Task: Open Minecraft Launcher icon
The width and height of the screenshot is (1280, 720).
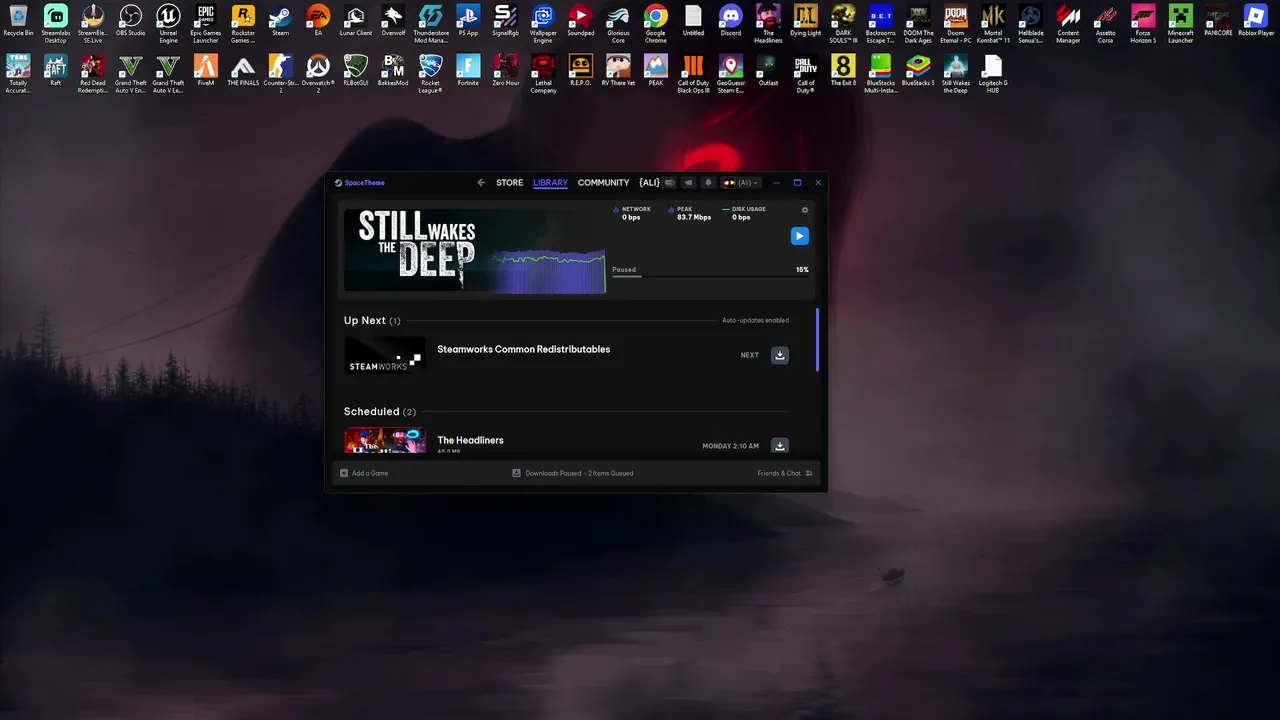Action: (1181, 22)
